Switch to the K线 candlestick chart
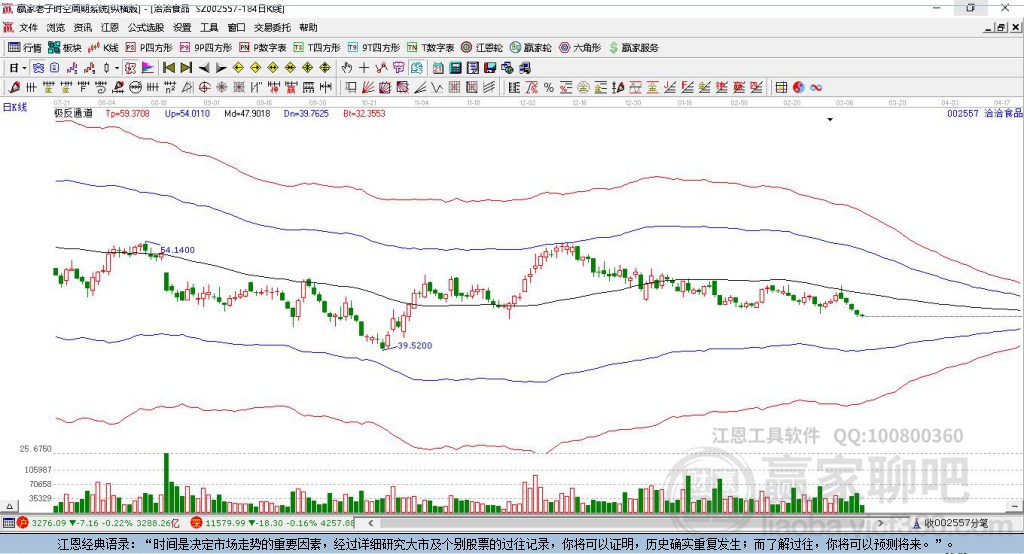 [x=103, y=48]
